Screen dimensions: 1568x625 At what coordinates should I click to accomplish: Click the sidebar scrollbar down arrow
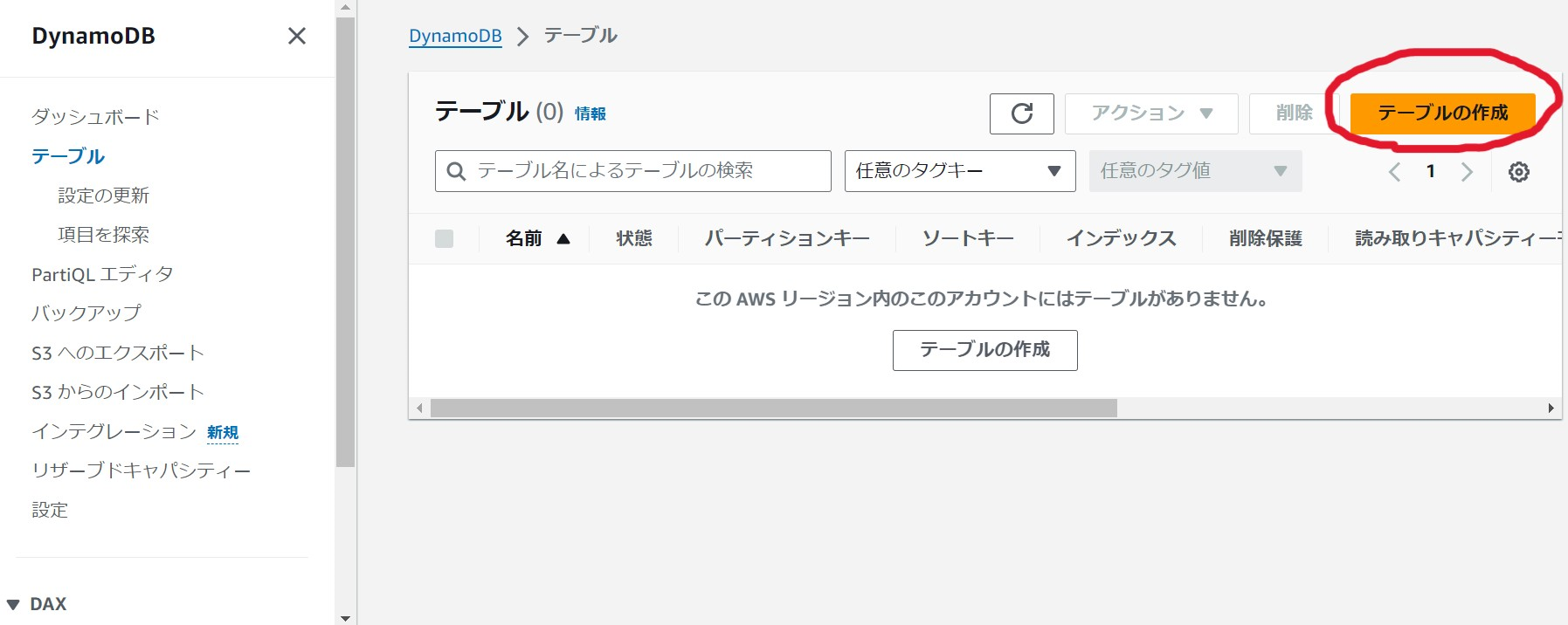coord(345,618)
